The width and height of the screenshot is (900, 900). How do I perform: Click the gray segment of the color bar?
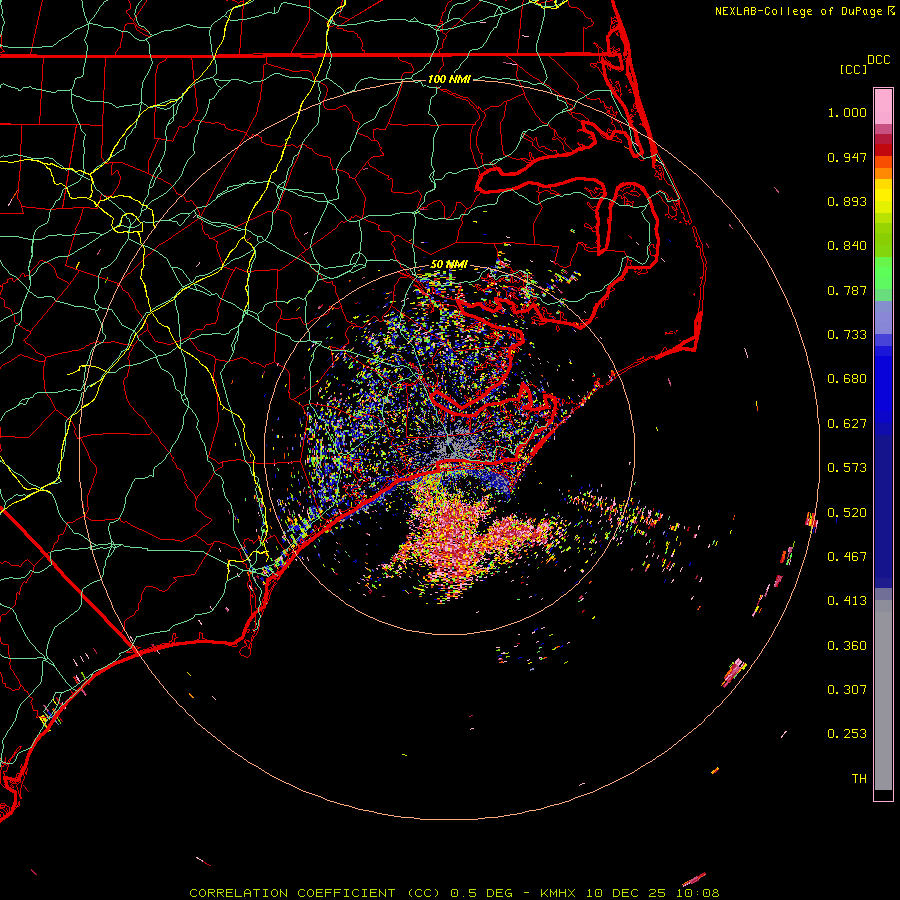(x=883, y=695)
